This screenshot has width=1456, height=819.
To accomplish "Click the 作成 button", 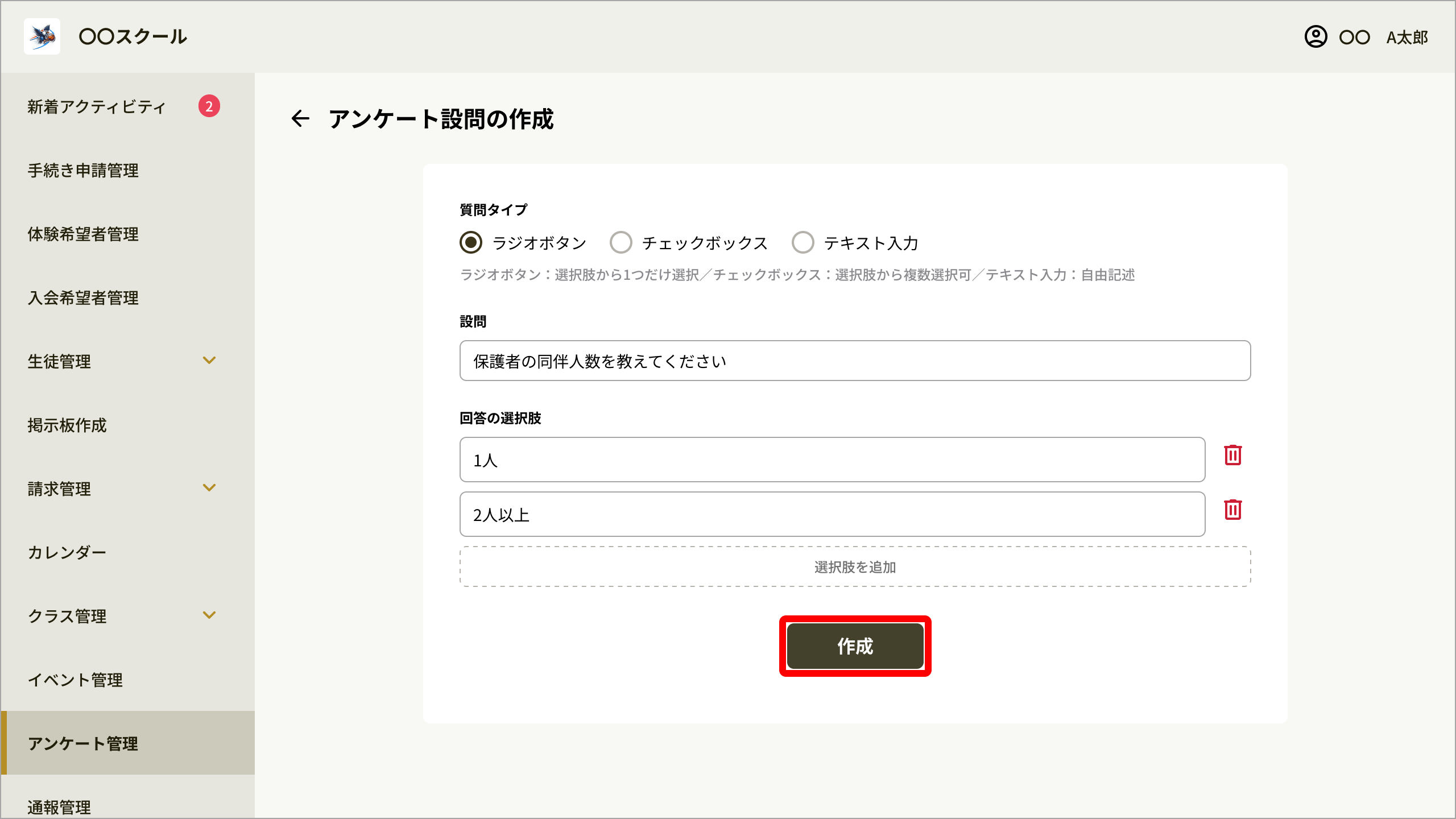I will coord(855,646).
